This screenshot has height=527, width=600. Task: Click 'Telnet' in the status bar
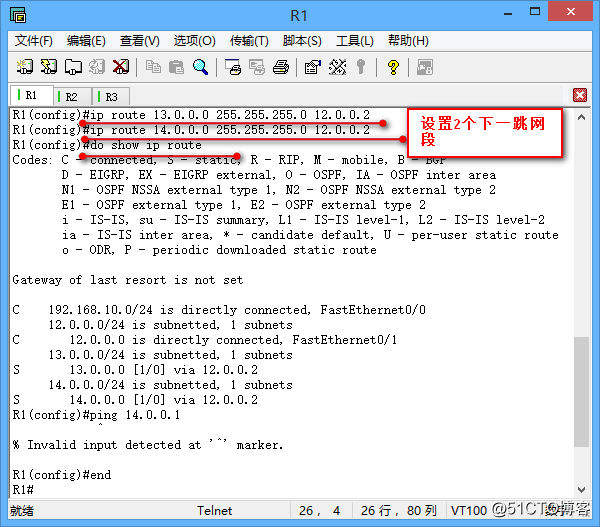[x=215, y=511]
